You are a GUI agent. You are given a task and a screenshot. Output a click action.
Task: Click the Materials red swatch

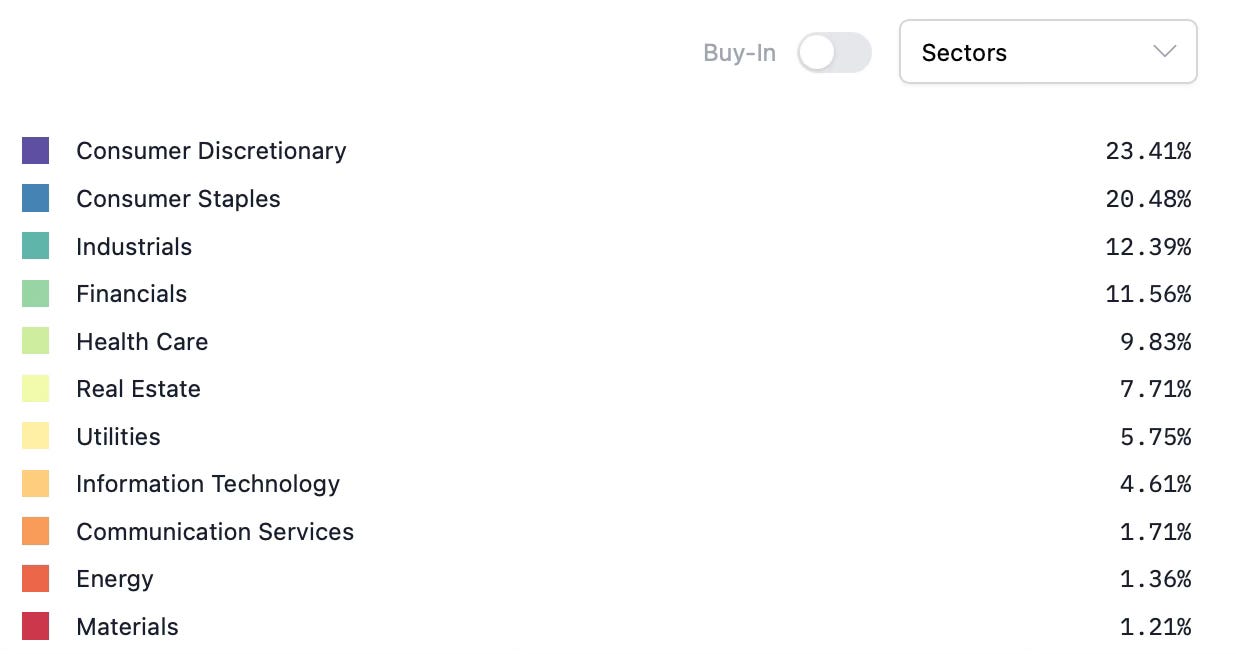35,627
